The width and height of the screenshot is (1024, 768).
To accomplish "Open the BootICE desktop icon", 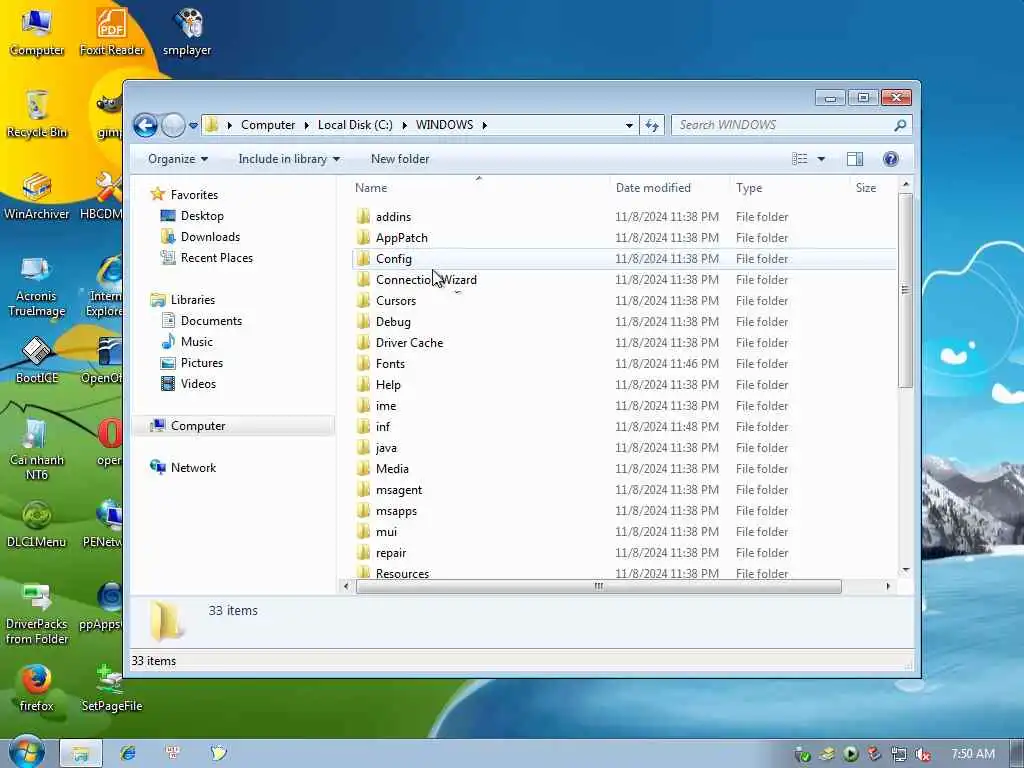I will point(37,360).
